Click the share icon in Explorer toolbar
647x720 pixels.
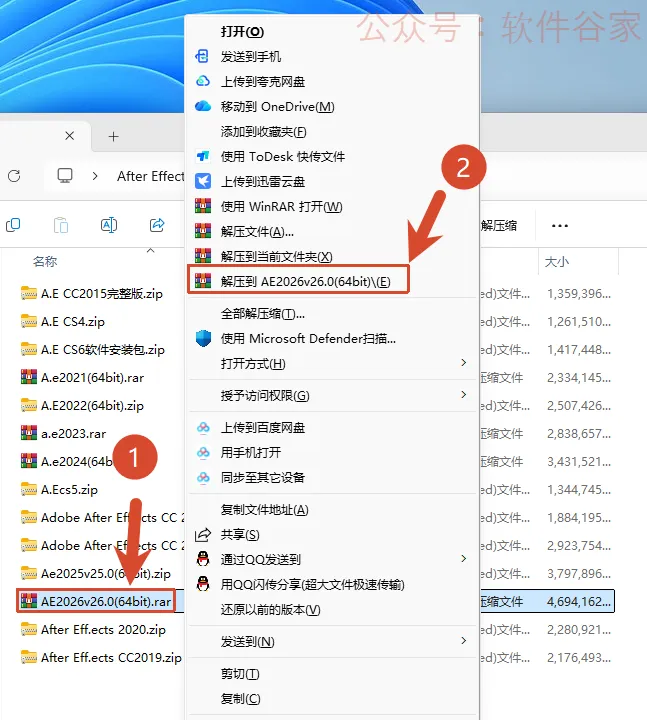[x=157, y=225]
